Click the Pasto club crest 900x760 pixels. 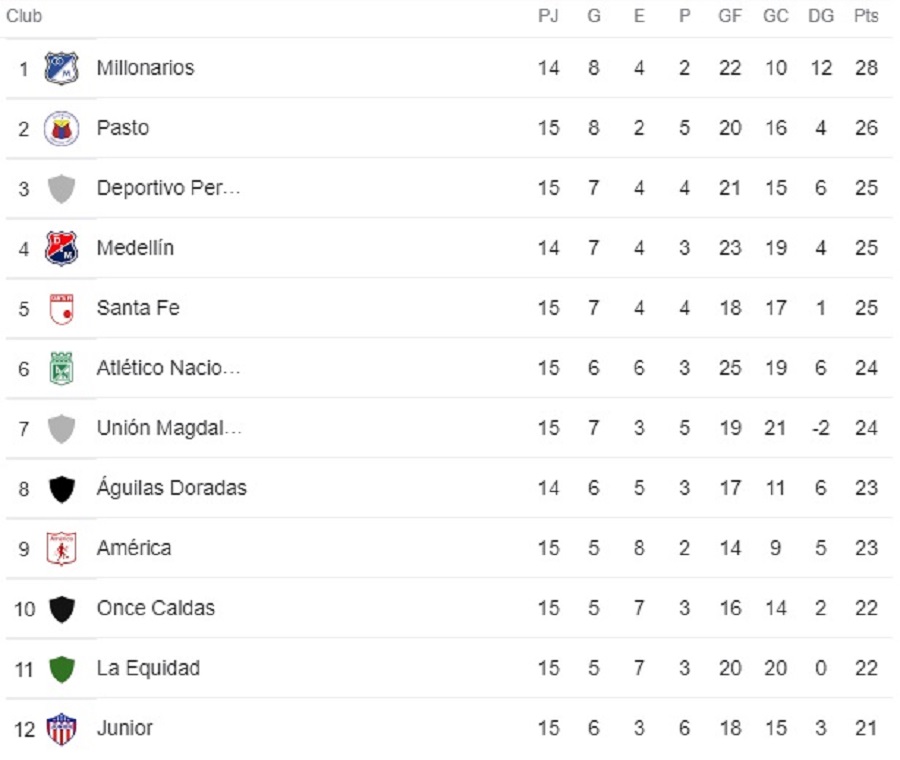(x=62, y=128)
